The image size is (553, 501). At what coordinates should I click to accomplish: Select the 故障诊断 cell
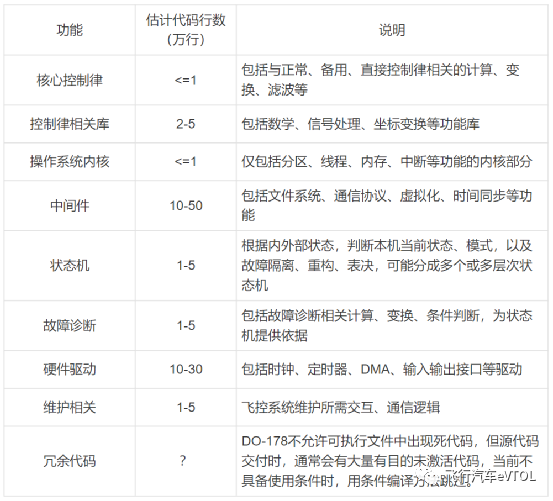tap(69, 325)
